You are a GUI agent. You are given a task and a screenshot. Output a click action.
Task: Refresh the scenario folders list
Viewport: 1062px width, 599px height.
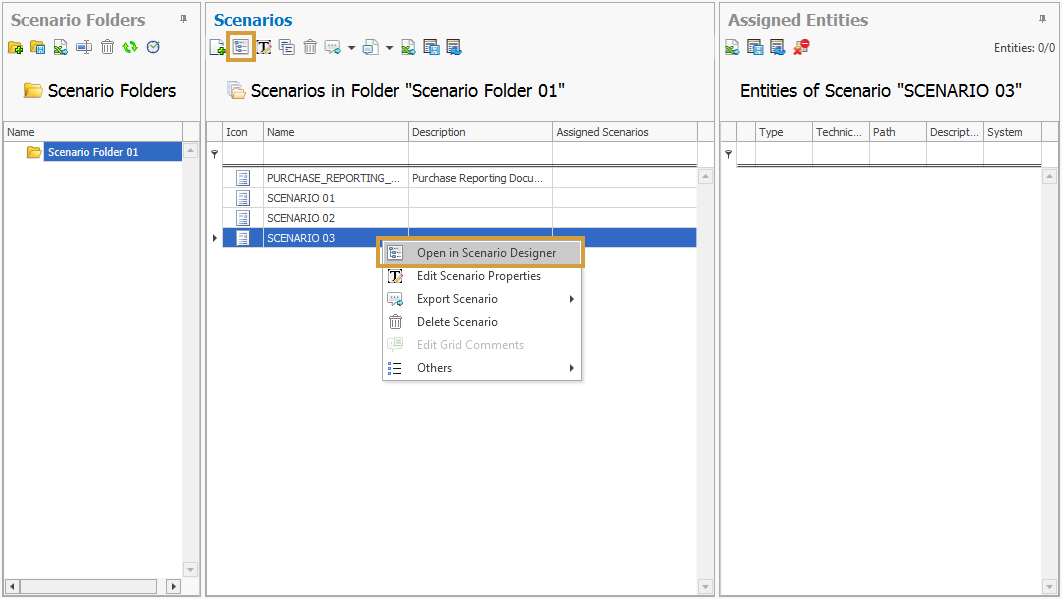pyautogui.click(x=130, y=47)
